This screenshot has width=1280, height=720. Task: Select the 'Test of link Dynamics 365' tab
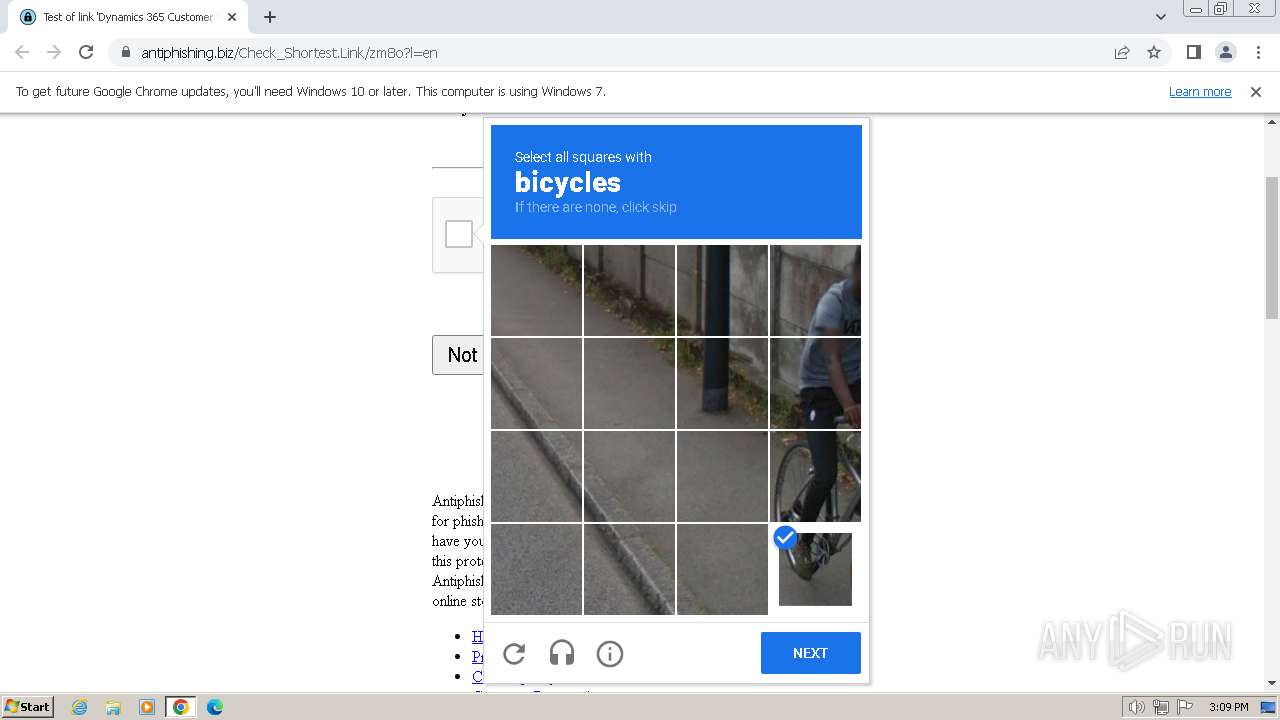coord(128,17)
